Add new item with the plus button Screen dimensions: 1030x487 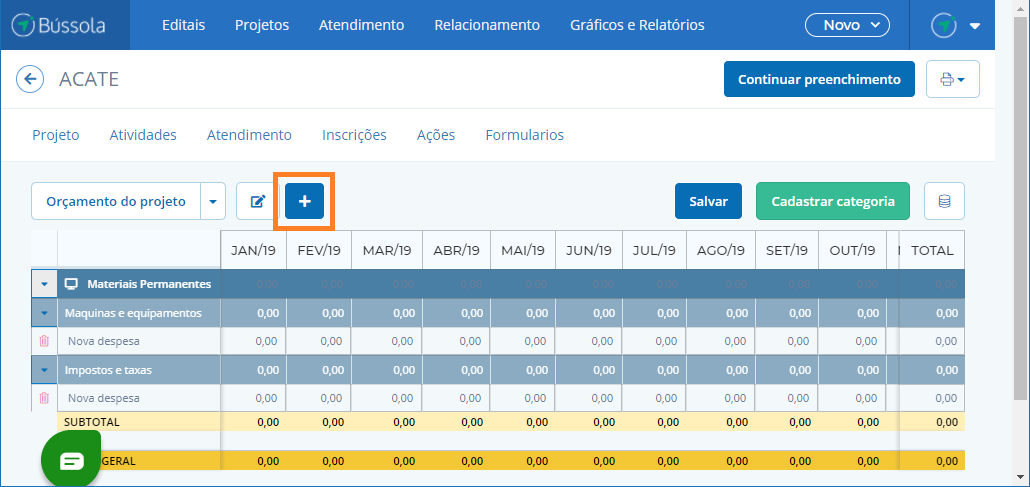pos(304,201)
